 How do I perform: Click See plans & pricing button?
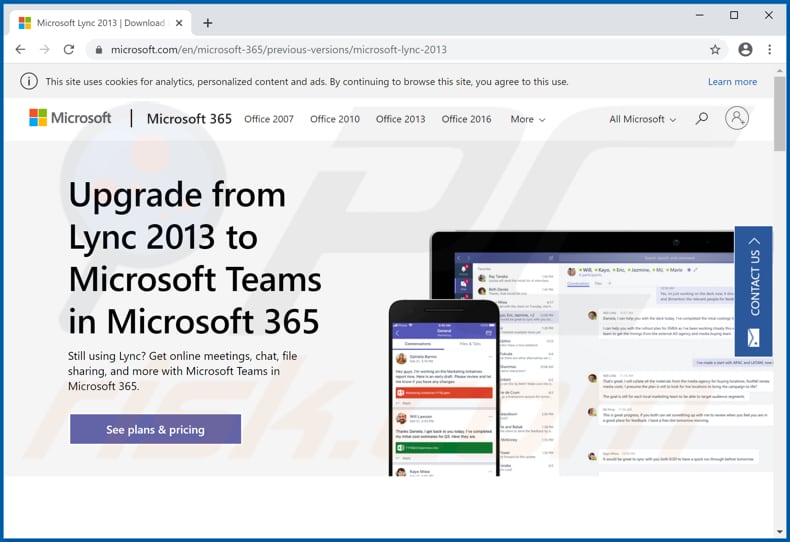[155, 429]
